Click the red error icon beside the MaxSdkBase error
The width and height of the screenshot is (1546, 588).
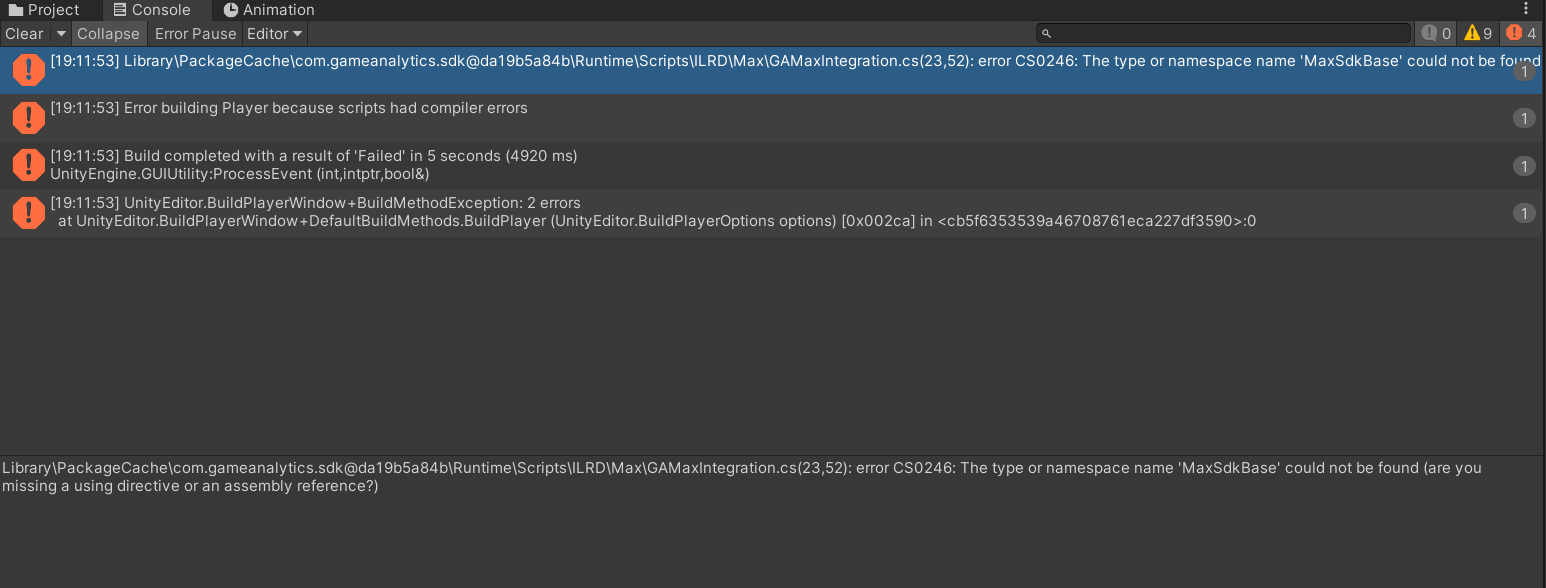click(29, 70)
